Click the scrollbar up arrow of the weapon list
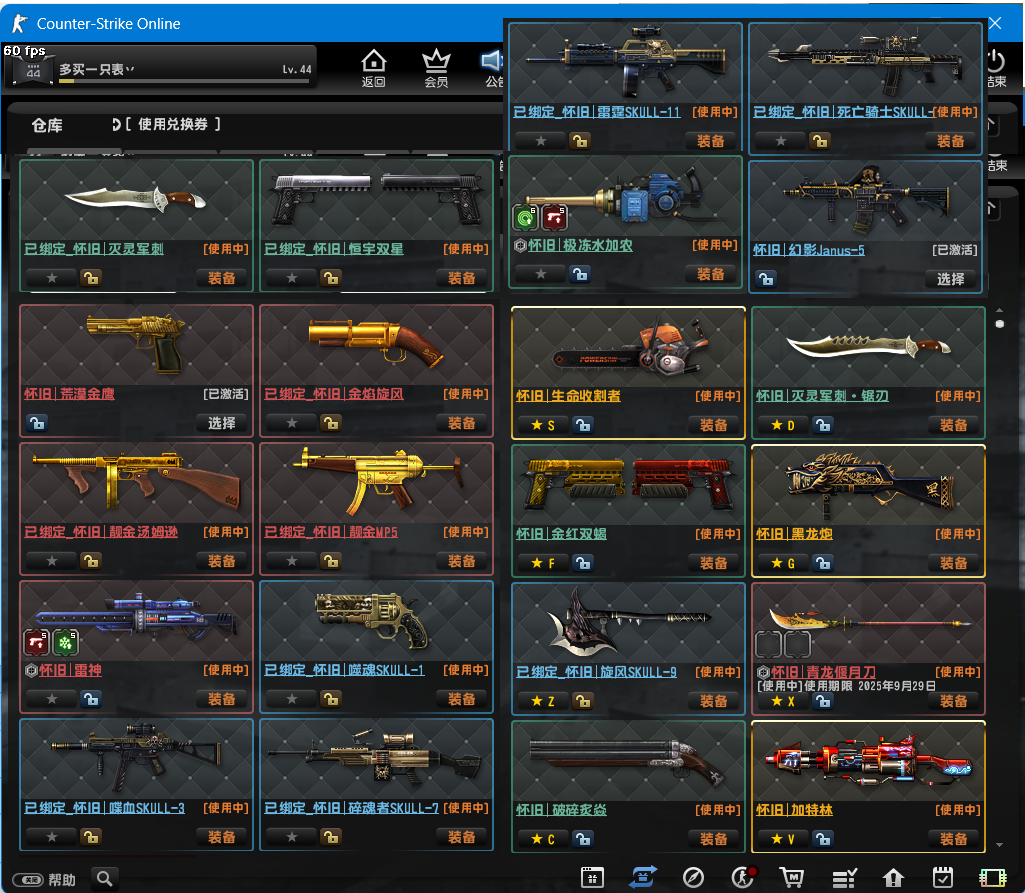 [x=1000, y=310]
